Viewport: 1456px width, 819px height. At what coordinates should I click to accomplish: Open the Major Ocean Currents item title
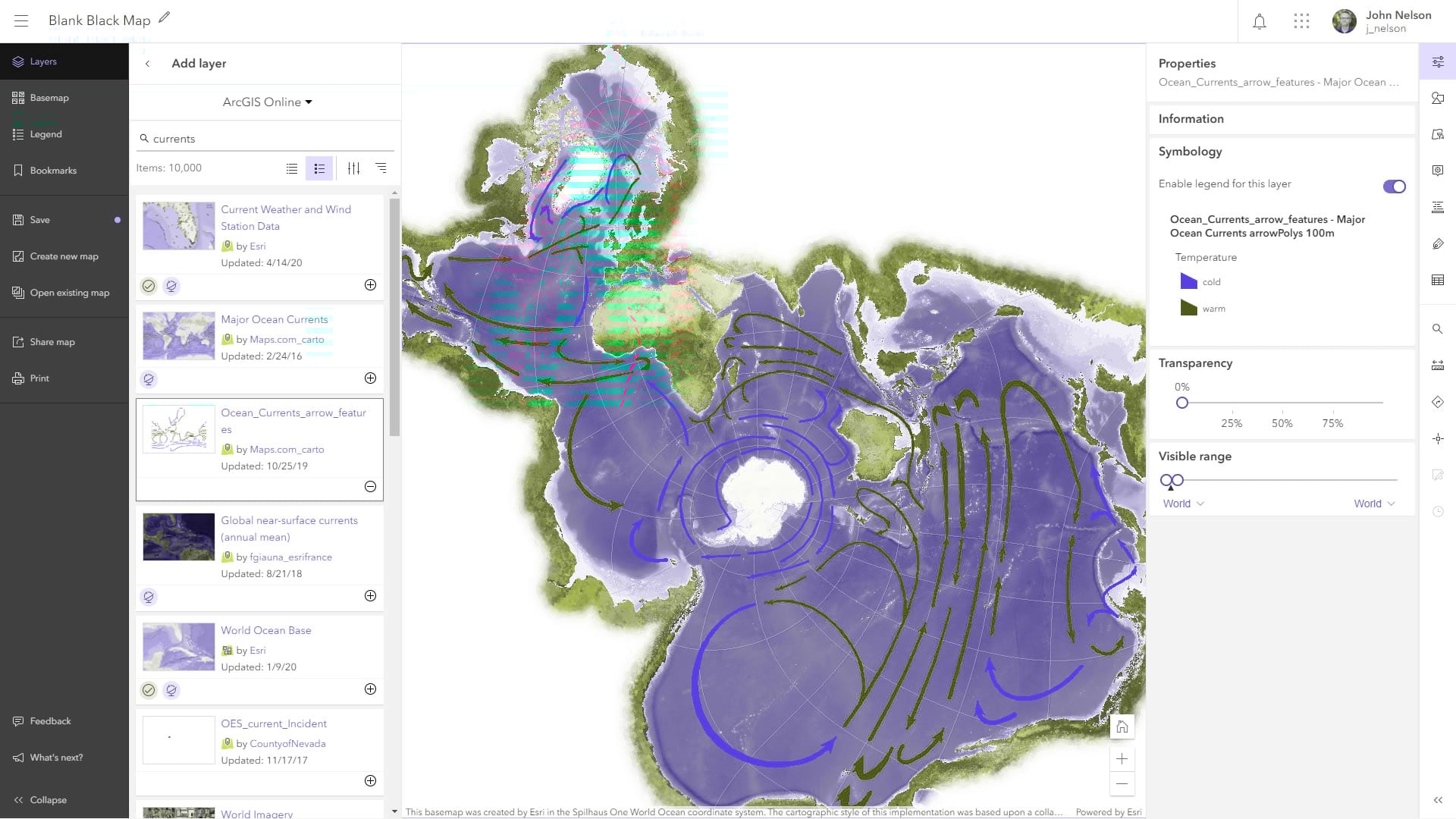(x=275, y=319)
